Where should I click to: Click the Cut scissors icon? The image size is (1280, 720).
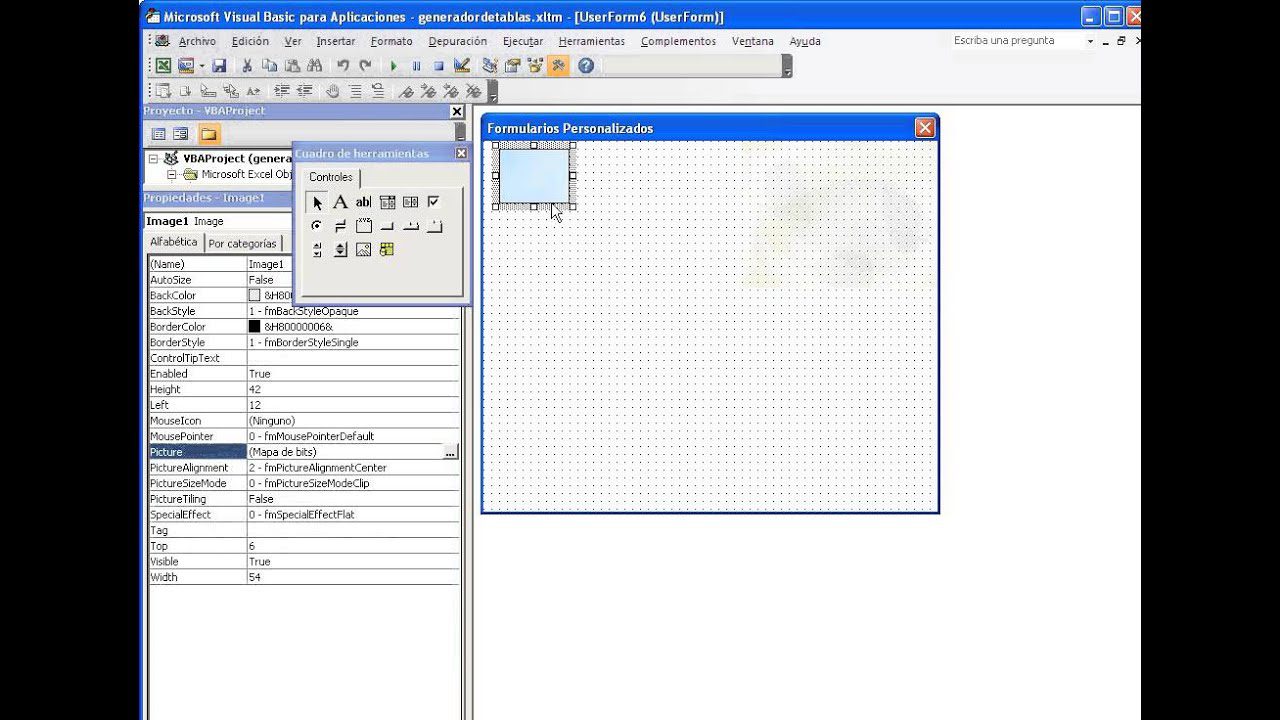247,66
